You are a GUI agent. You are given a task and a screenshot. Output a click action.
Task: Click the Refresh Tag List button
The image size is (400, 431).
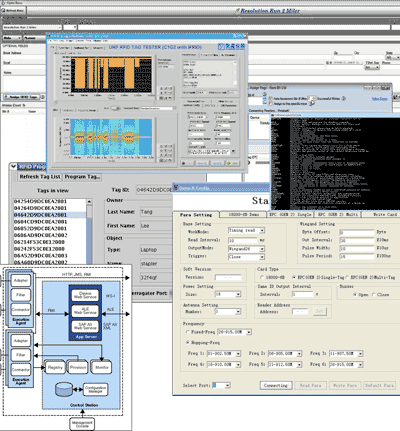pos(40,177)
